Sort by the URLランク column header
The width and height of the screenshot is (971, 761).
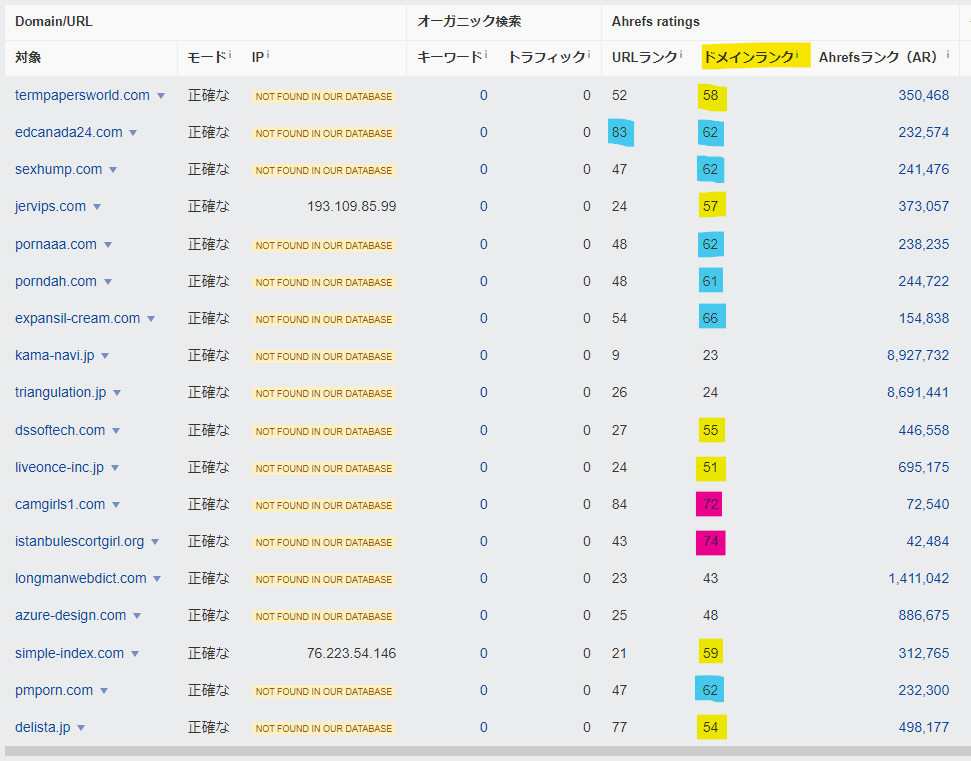pos(645,57)
